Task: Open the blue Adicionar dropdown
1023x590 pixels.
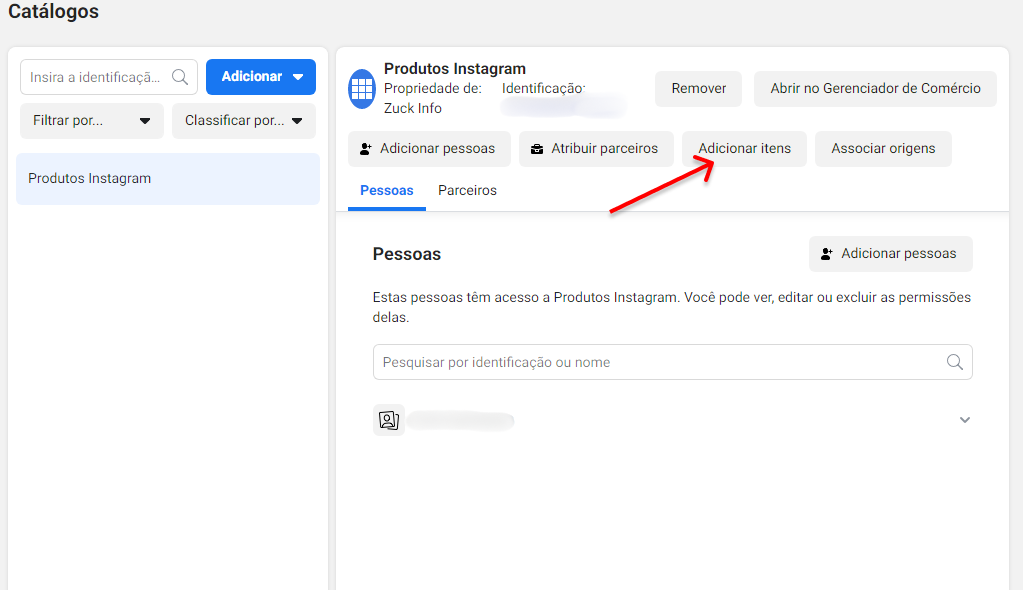Action: click(x=261, y=77)
